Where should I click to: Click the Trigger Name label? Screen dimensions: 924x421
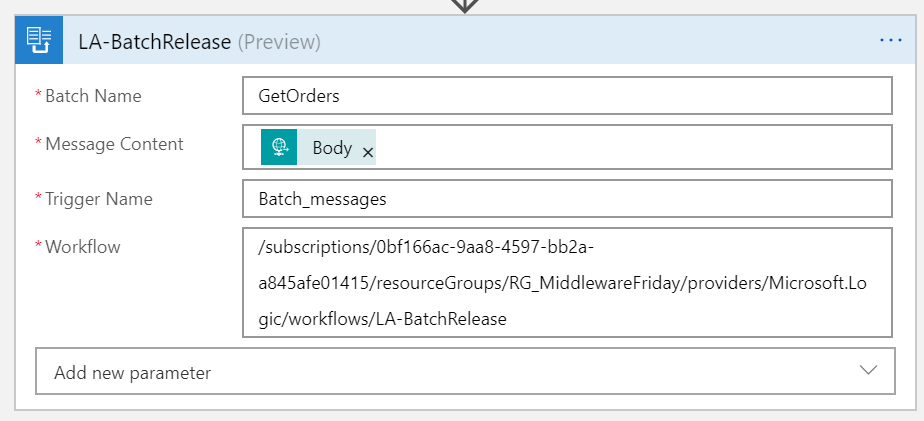point(98,199)
